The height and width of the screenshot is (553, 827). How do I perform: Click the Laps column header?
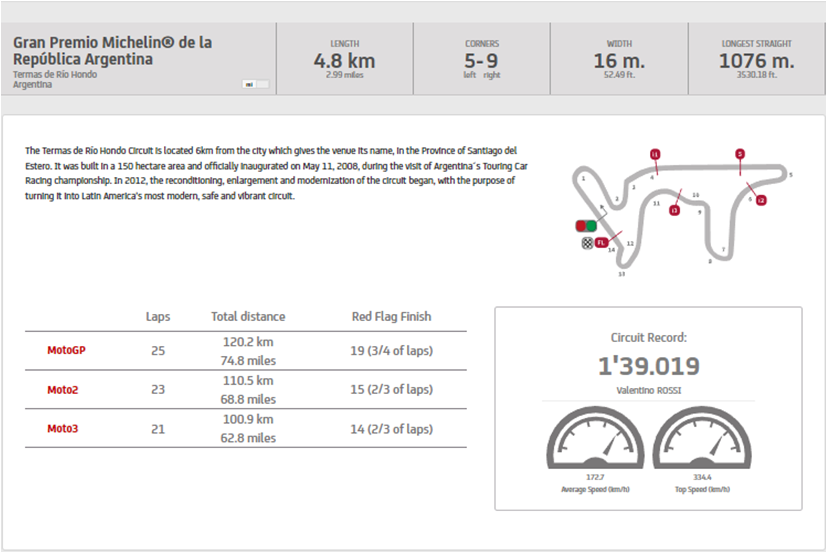pyautogui.click(x=158, y=317)
